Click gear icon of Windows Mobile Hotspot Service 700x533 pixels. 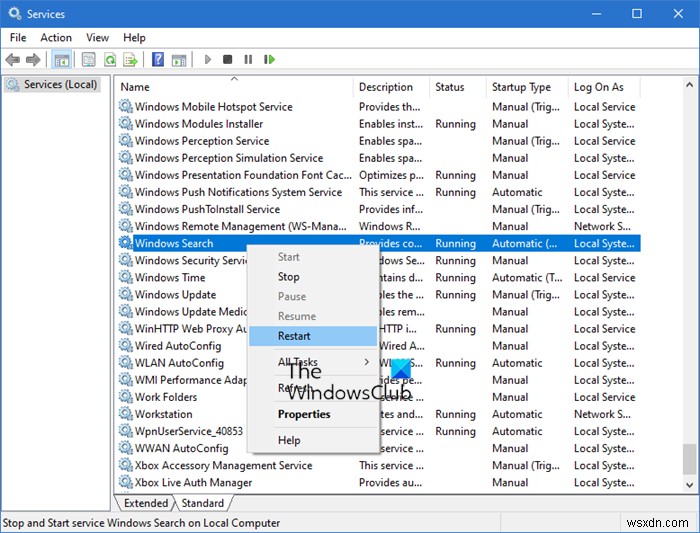(x=126, y=107)
